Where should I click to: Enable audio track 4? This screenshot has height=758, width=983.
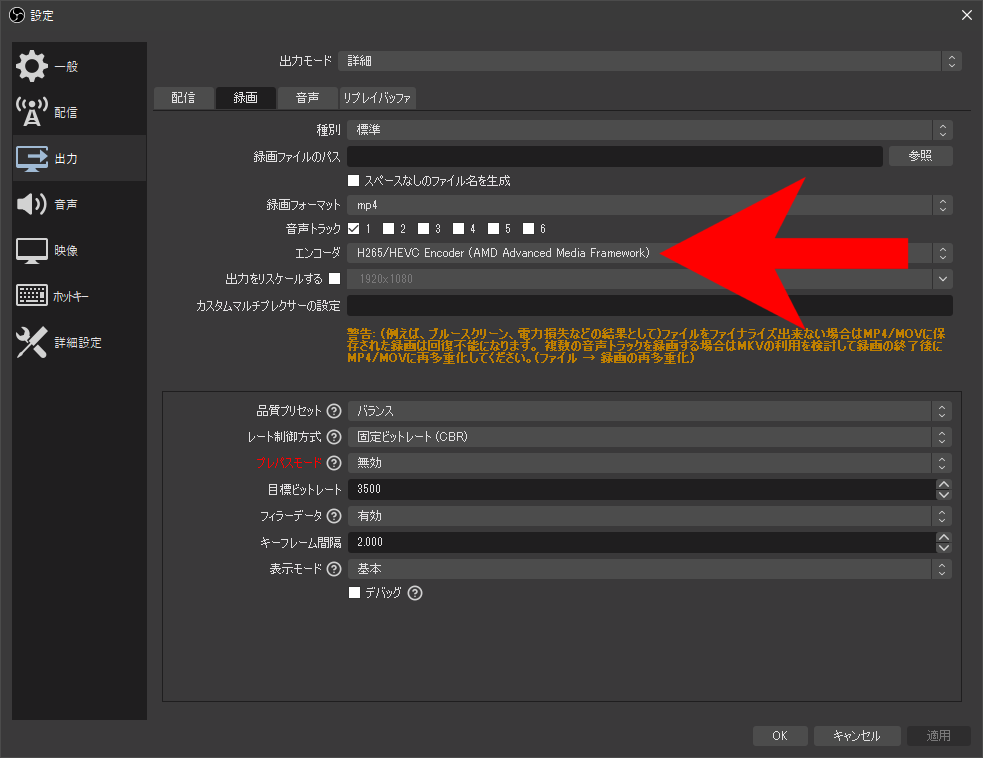click(x=459, y=228)
